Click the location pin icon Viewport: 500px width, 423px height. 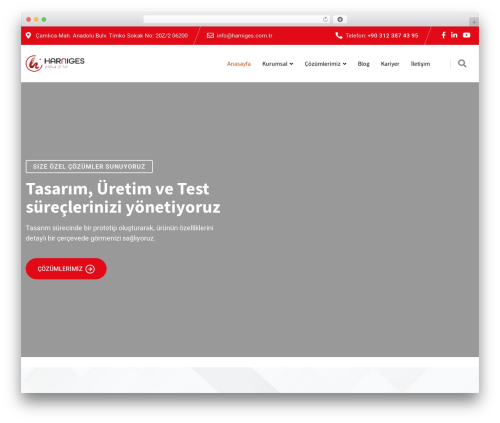[28, 35]
